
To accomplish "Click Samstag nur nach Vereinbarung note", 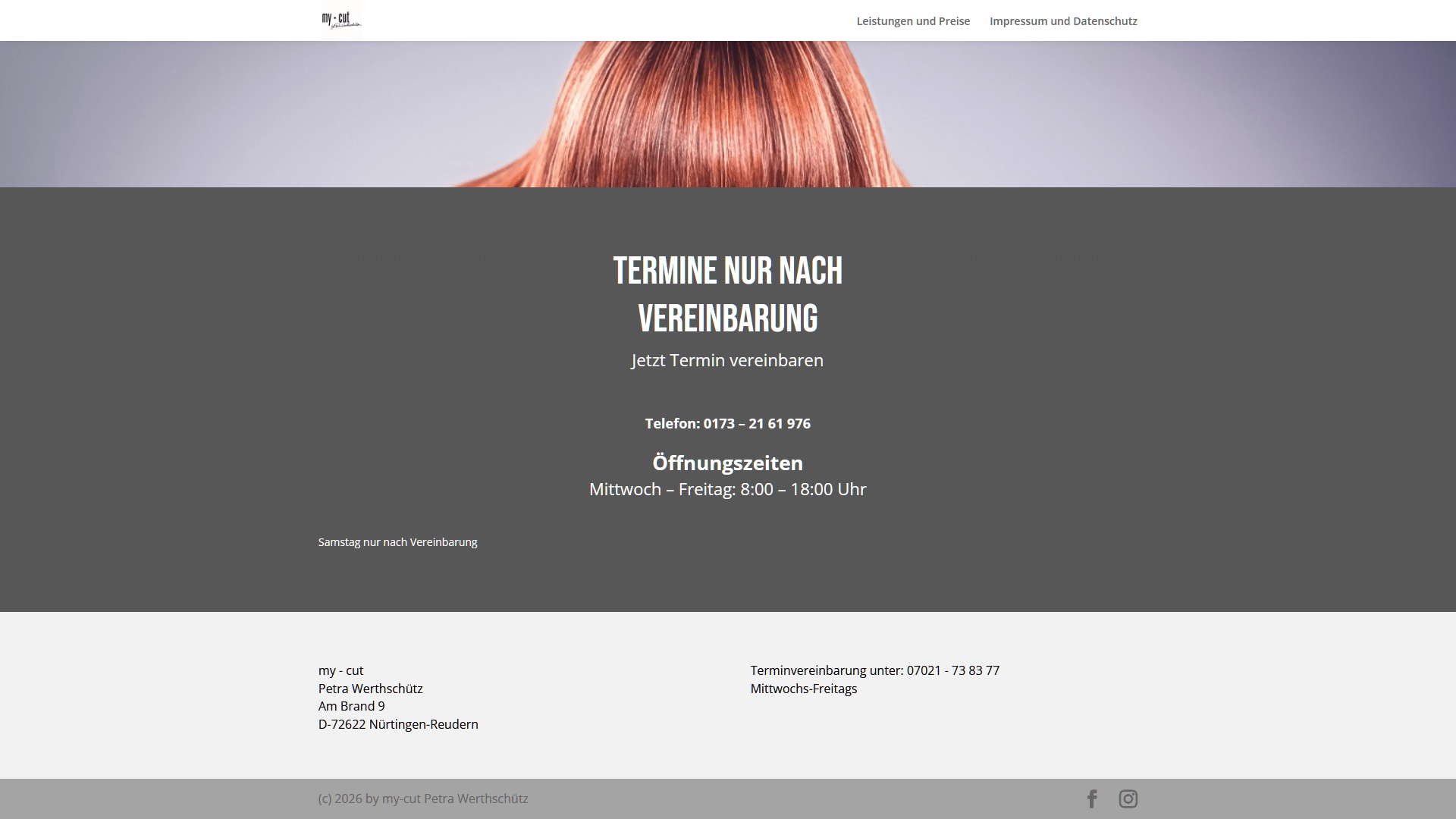I will click(x=397, y=542).
